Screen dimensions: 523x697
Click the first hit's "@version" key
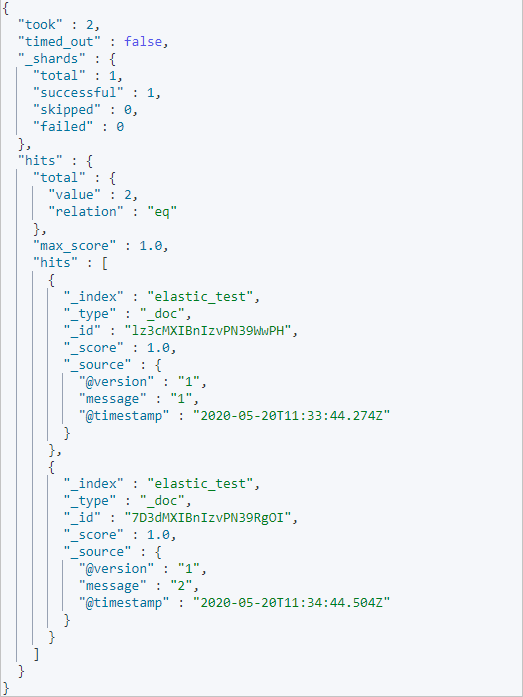pyautogui.click(x=116, y=382)
